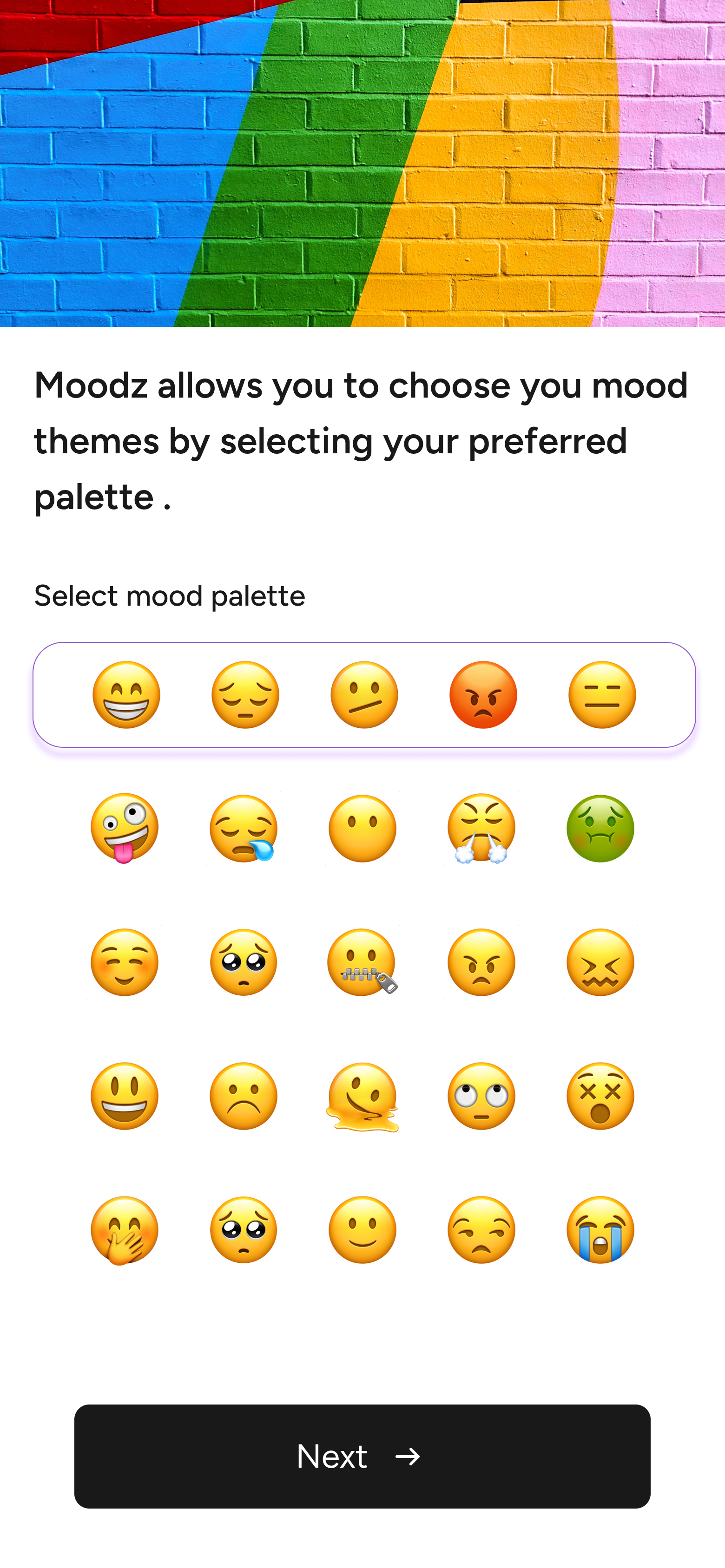Select the steaming angry face emoji
The image size is (725, 1568).
(481, 828)
